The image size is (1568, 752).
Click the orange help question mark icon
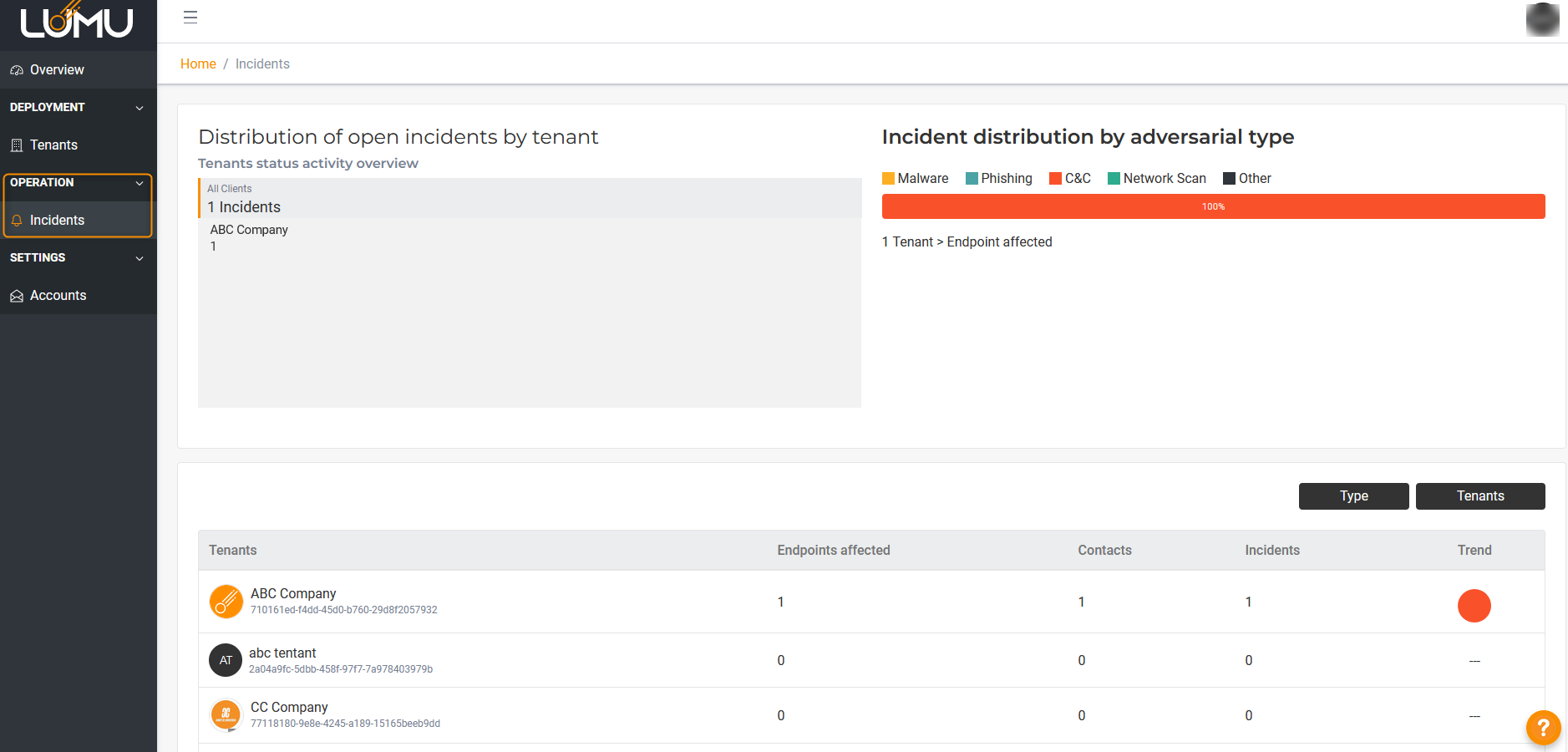click(x=1543, y=727)
